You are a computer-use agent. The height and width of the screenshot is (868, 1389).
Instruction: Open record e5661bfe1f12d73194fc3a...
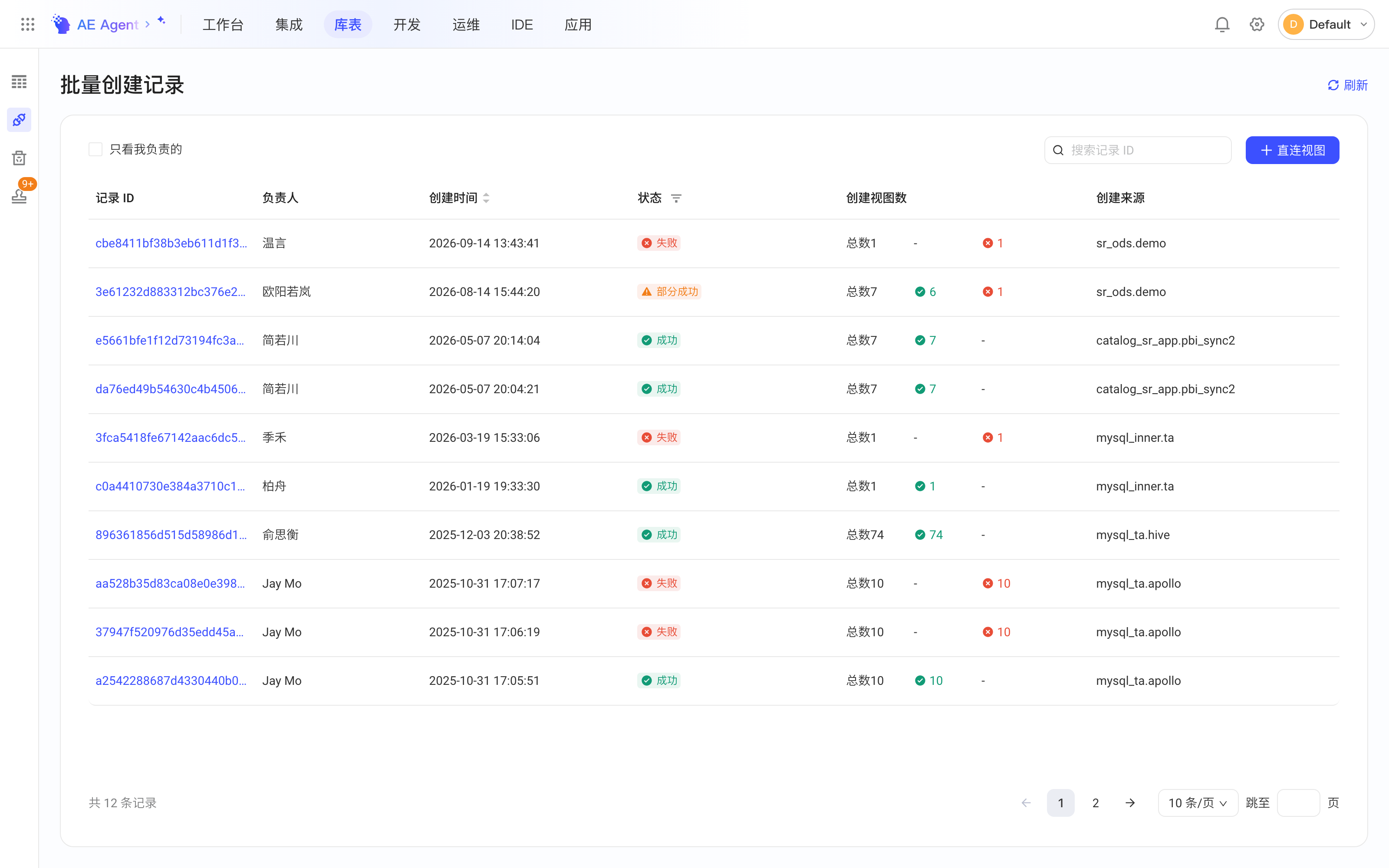(x=170, y=341)
